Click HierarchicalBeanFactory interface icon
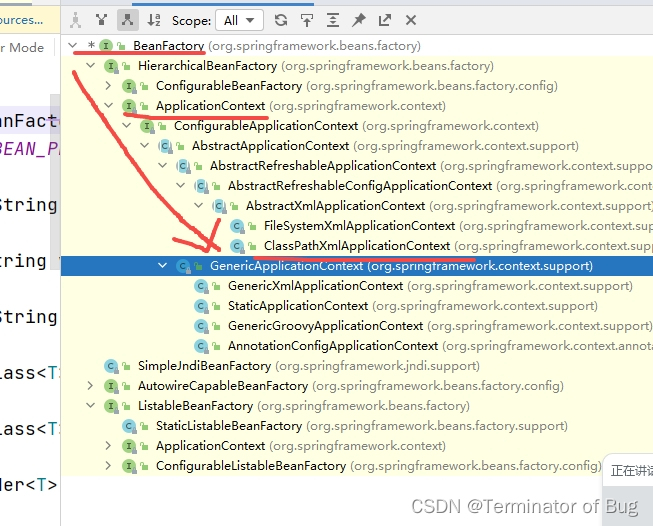The height and width of the screenshot is (526, 653). click(111, 65)
